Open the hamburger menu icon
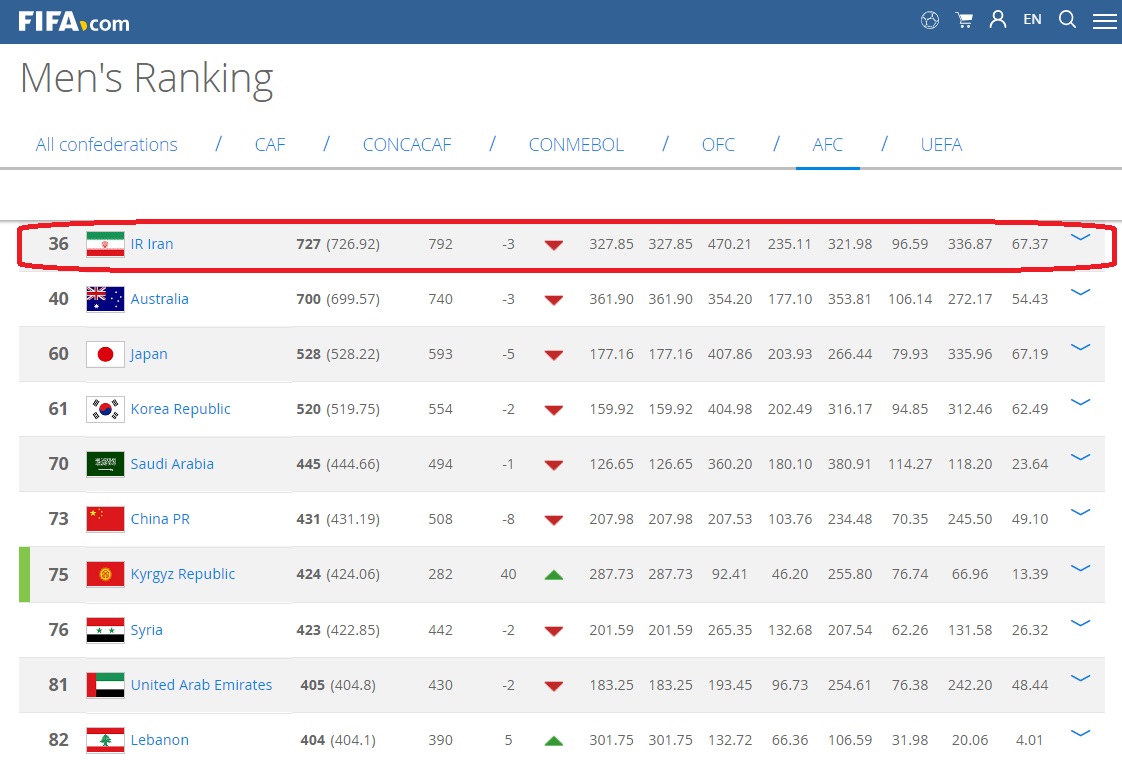1122x768 pixels. [x=1104, y=21]
